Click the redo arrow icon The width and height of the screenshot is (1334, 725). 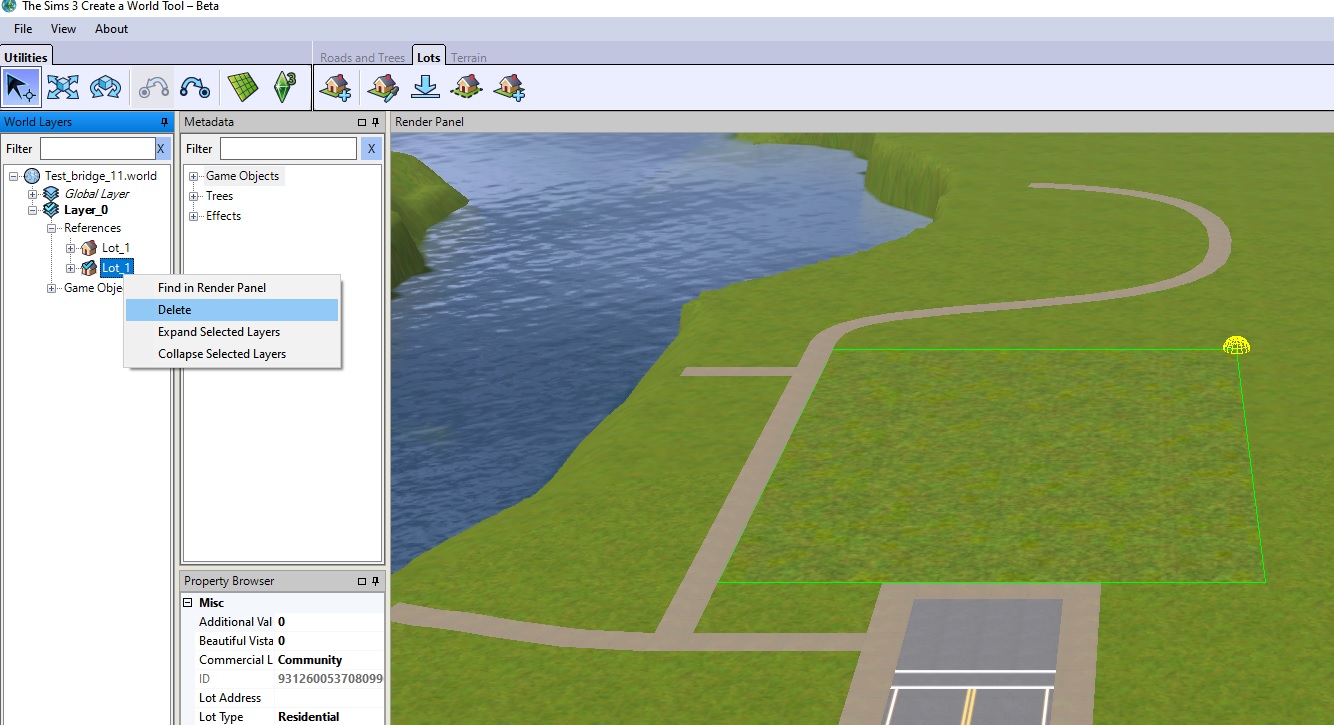pyautogui.click(x=195, y=87)
